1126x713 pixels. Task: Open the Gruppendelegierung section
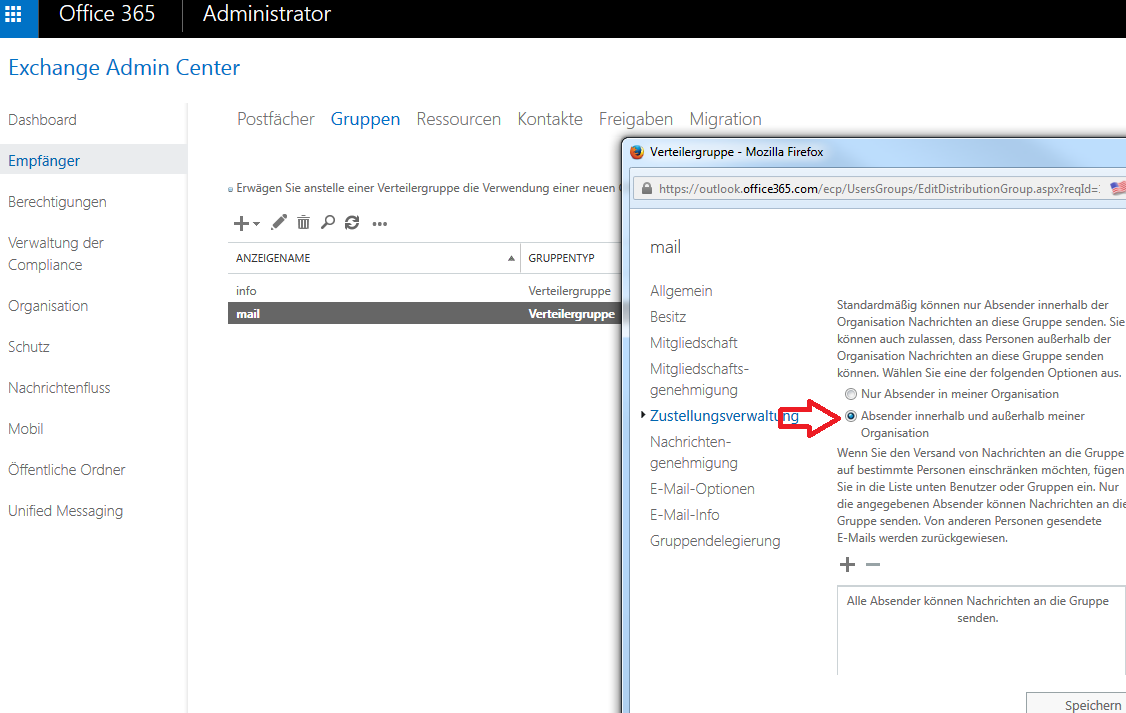[x=715, y=541]
